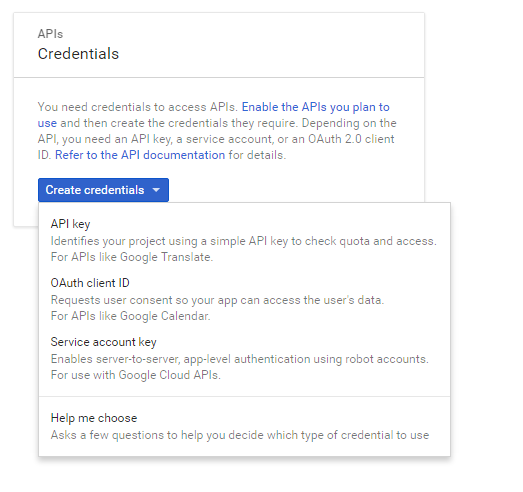The image size is (523, 492).
Task: Click the 'Identifies your project' description text
Action: 243,241
